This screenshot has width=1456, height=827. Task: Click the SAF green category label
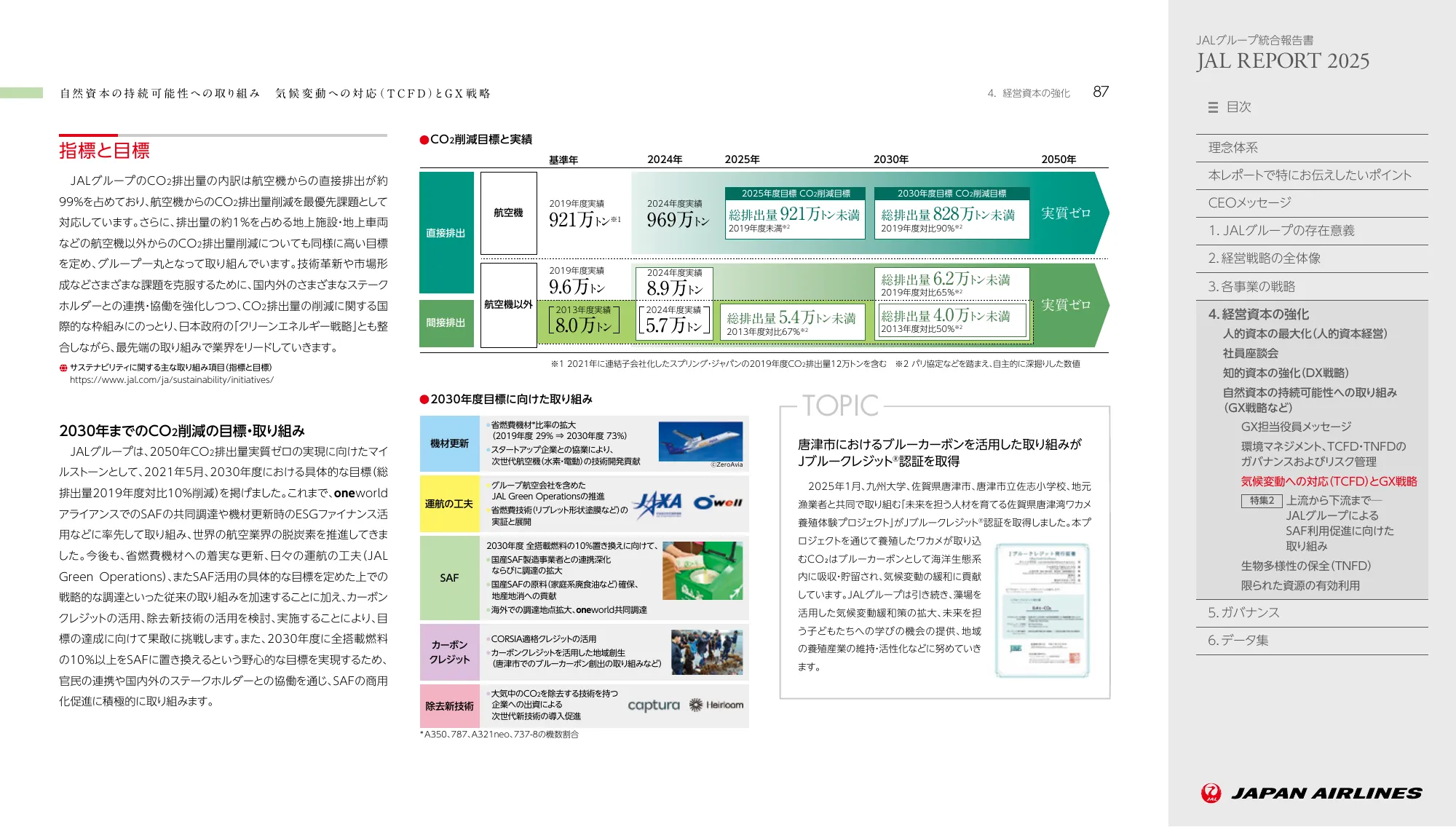450,578
